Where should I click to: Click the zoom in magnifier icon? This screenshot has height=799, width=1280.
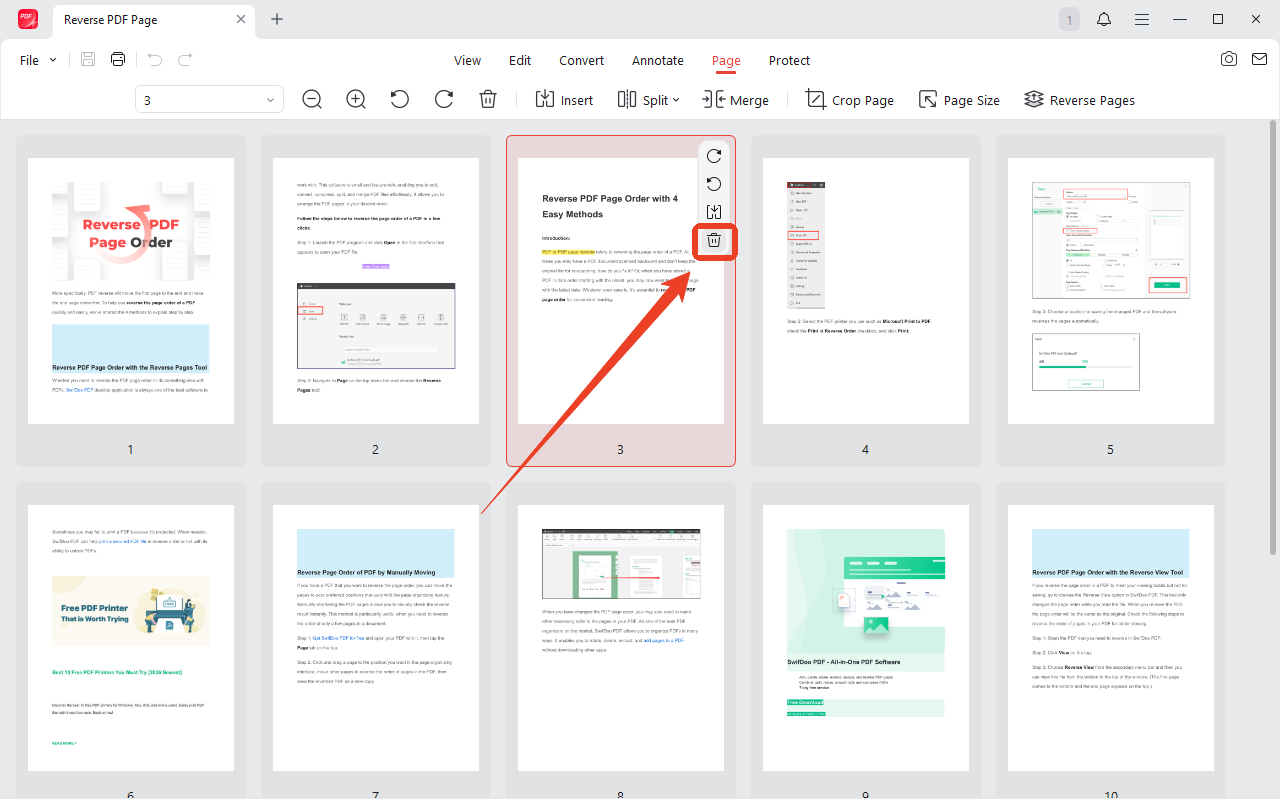pos(356,99)
